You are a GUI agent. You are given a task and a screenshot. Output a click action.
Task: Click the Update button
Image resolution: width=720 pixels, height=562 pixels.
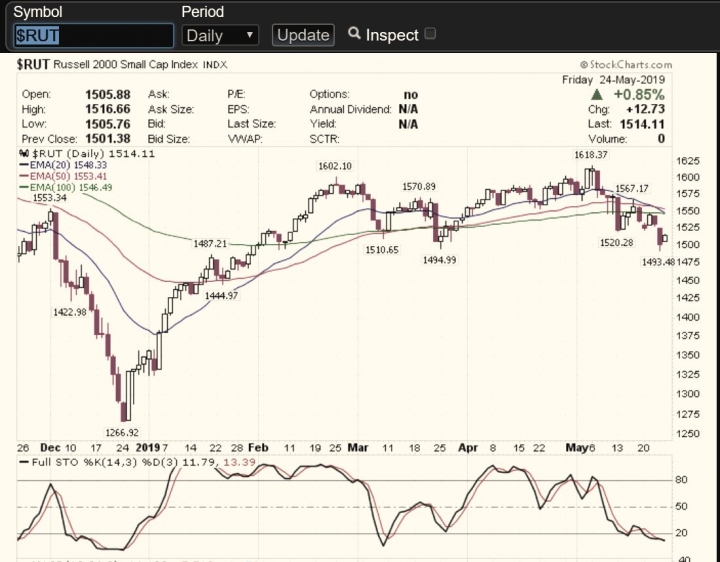(x=303, y=35)
